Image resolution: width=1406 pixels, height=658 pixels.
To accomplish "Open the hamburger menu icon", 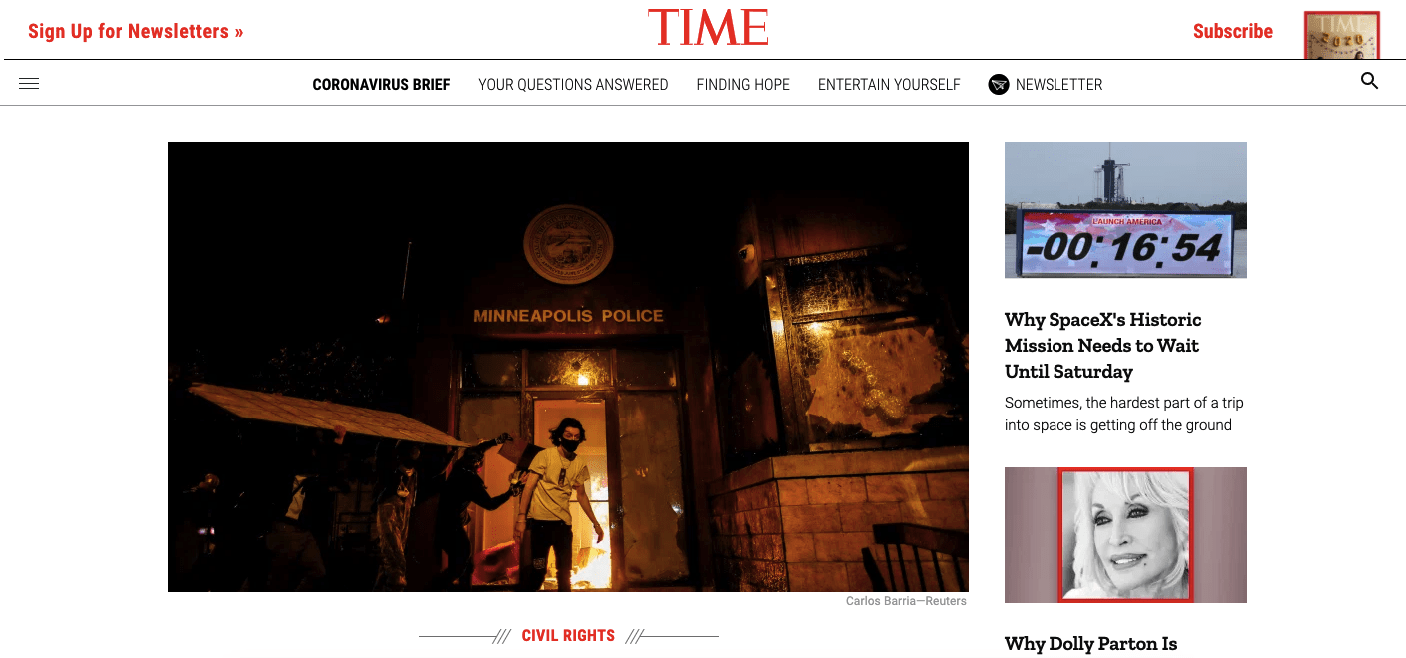I will click(29, 84).
